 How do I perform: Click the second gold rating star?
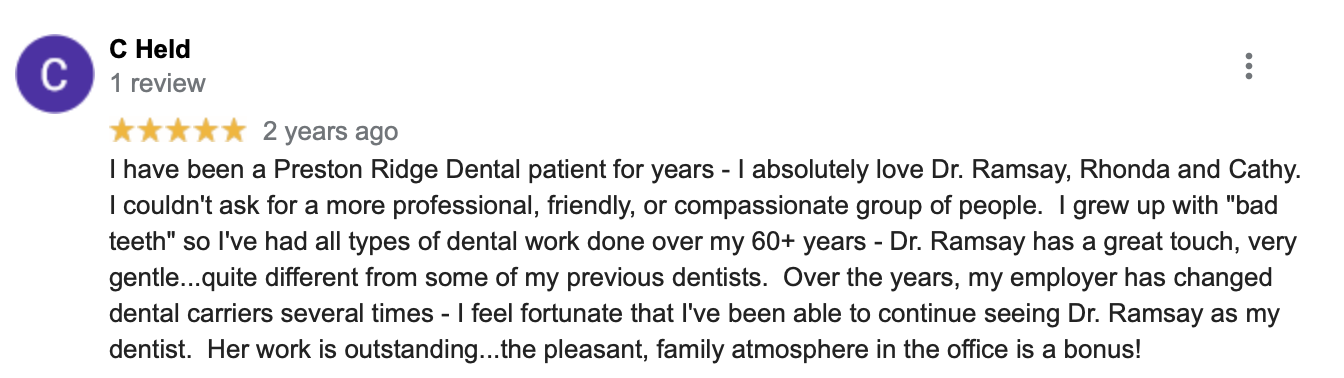150,130
